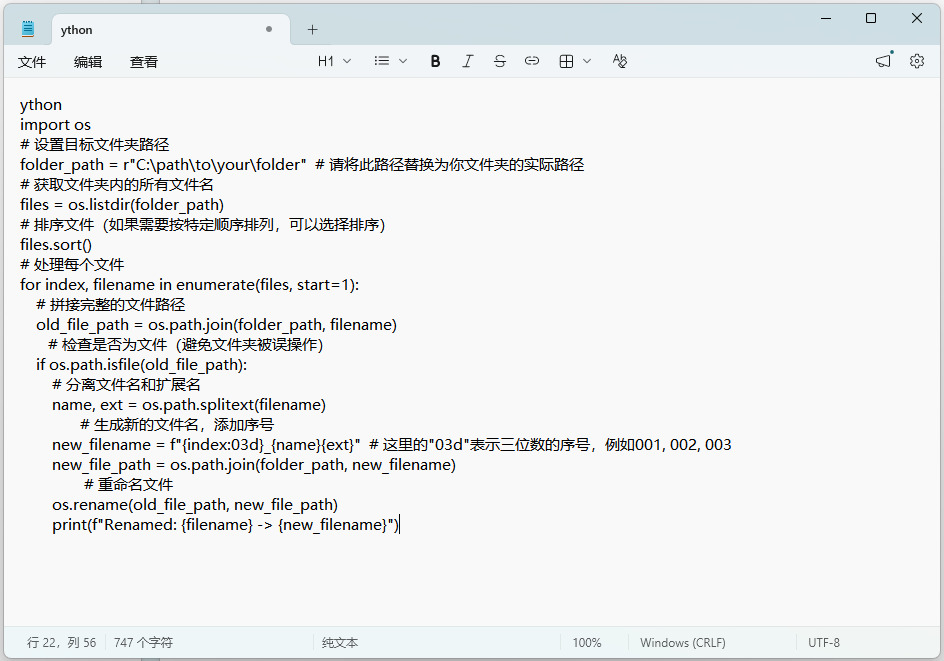Expand the table dropdown arrow
944x661 pixels.
(587, 61)
